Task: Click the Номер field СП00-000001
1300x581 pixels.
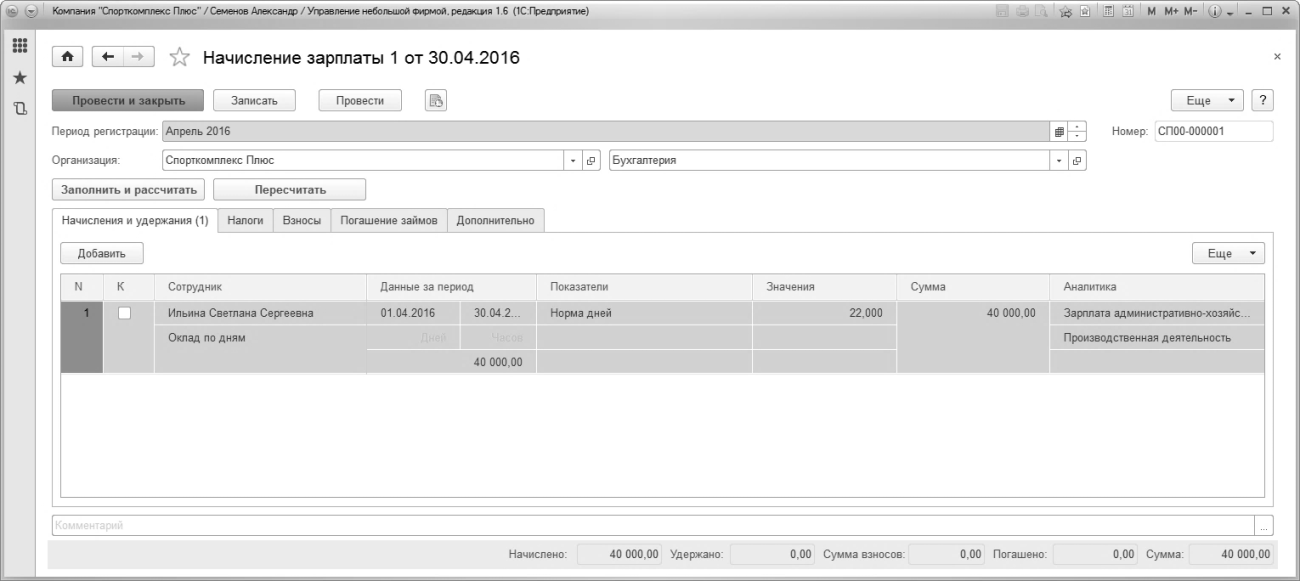Action: (1213, 131)
